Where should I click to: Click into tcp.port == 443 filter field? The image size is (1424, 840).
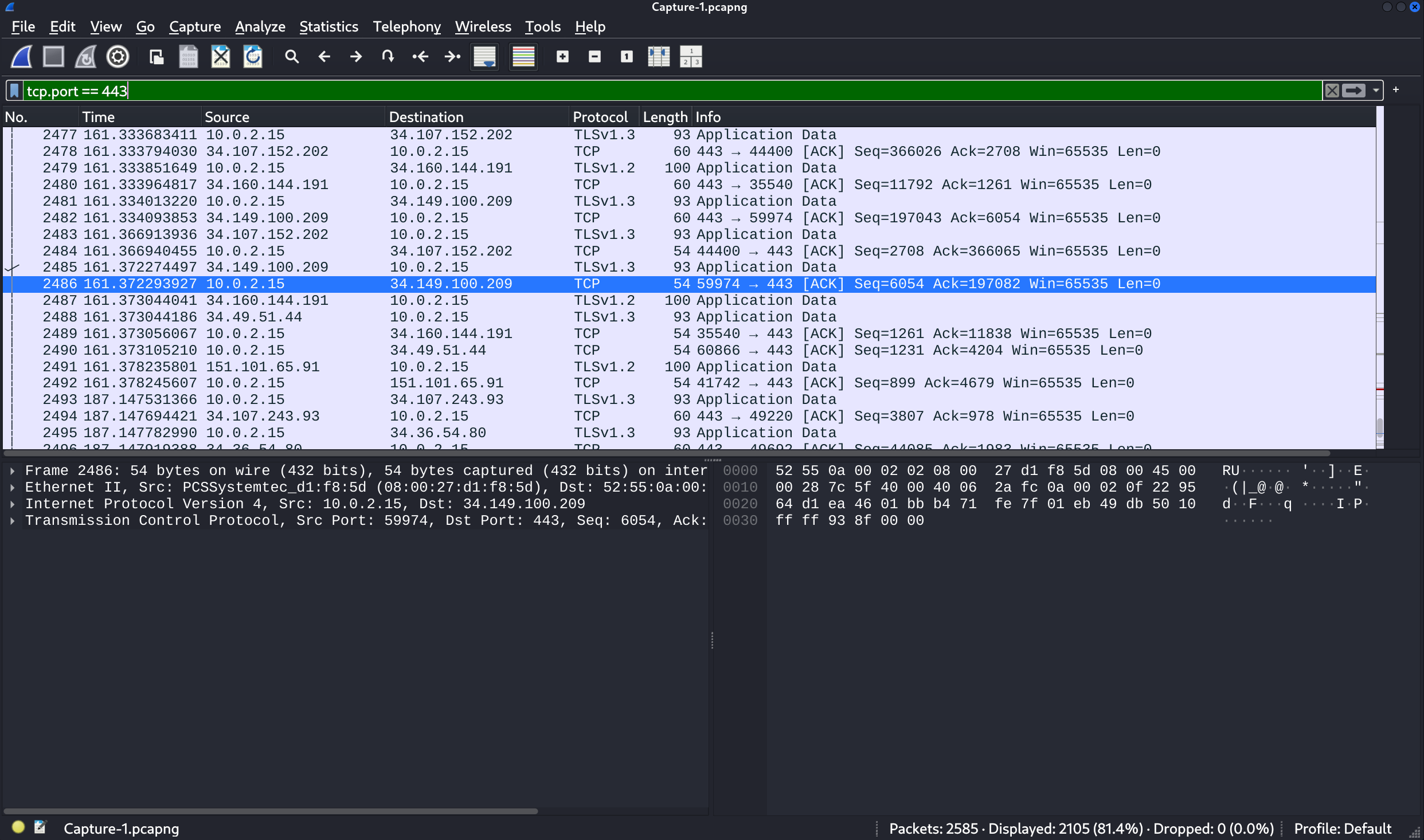tap(672, 91)
